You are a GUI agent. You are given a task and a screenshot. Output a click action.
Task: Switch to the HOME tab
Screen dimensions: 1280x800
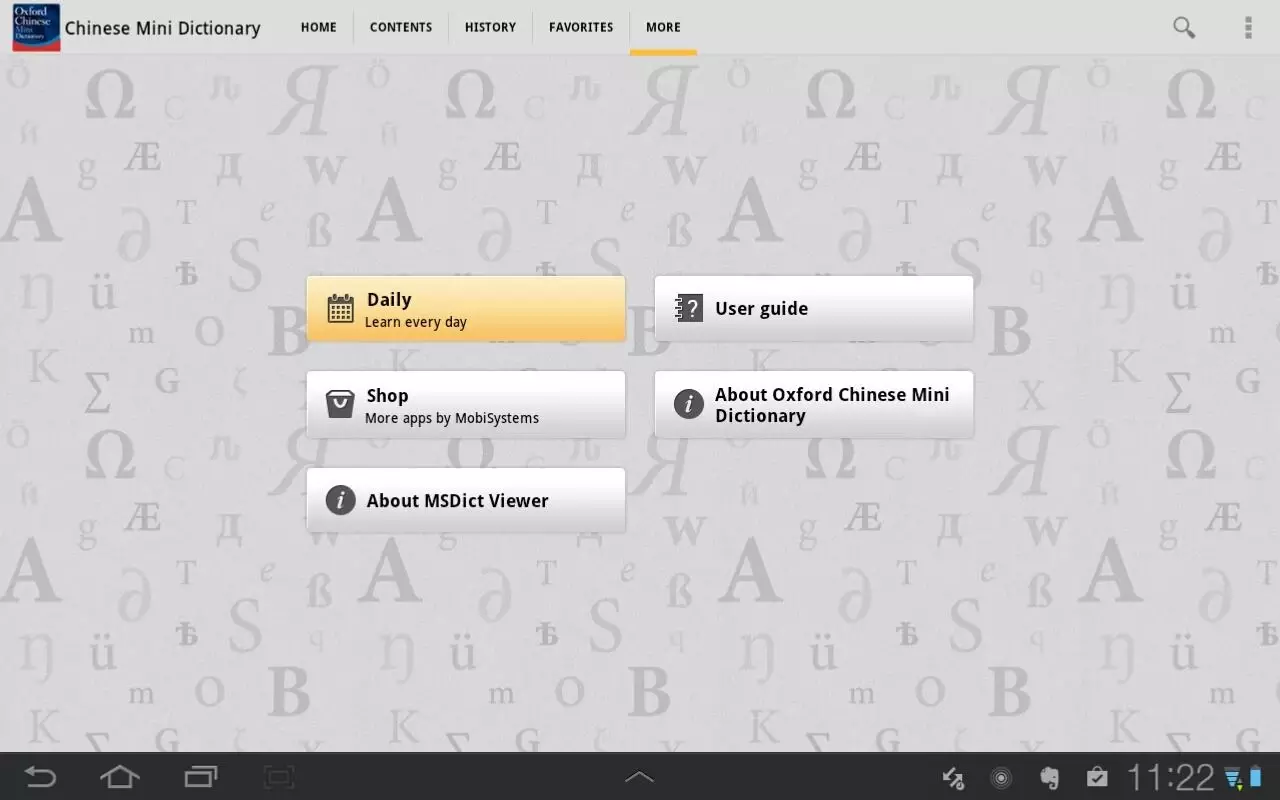pos(319,27)
